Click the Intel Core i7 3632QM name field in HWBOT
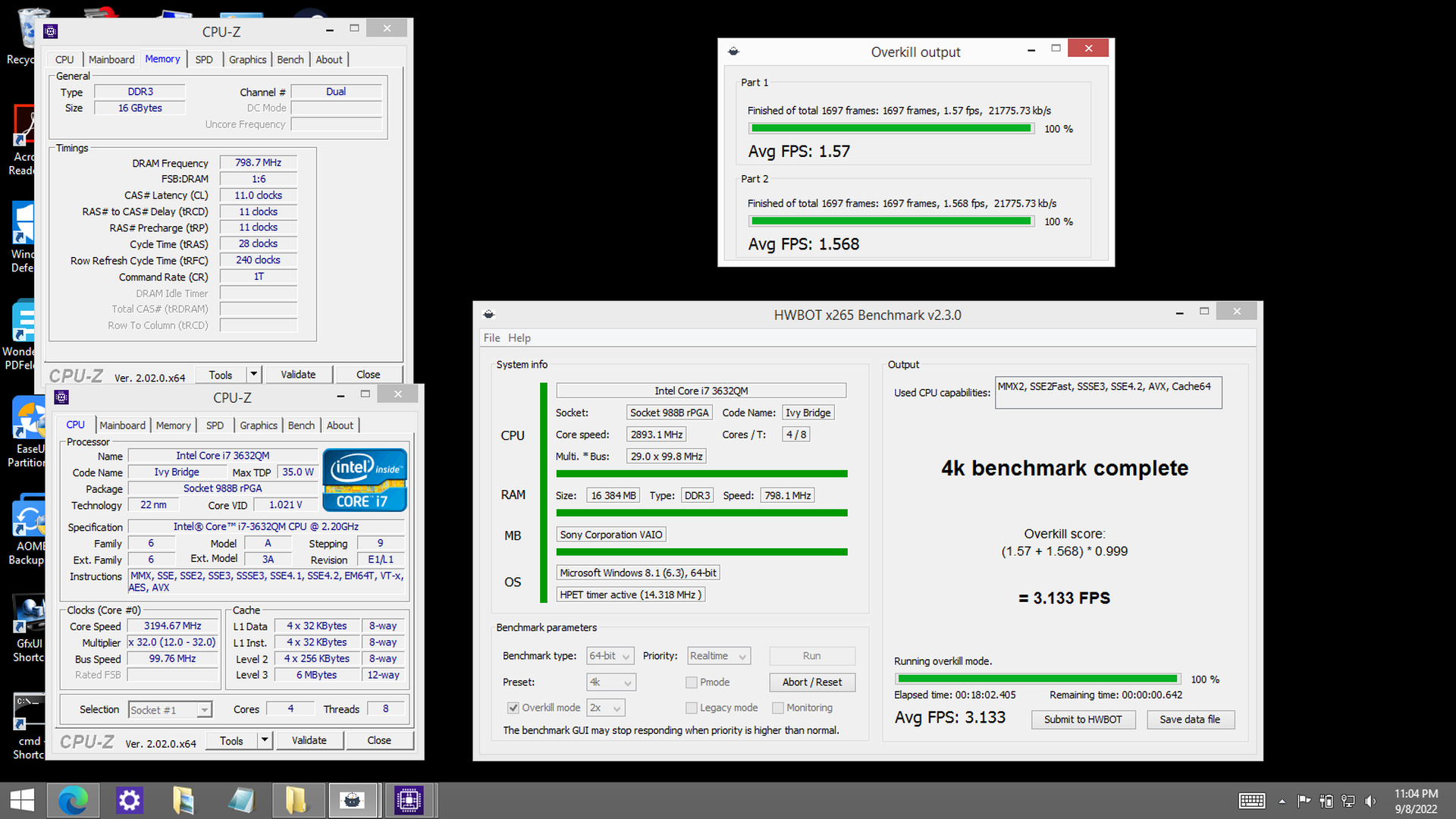 point(701,391)
